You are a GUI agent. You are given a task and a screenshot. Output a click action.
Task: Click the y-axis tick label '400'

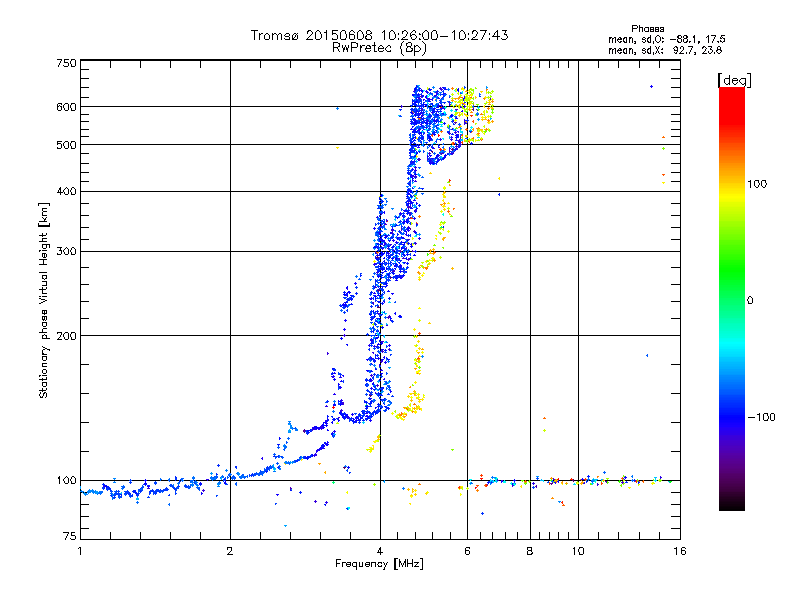tap(66, 191)
